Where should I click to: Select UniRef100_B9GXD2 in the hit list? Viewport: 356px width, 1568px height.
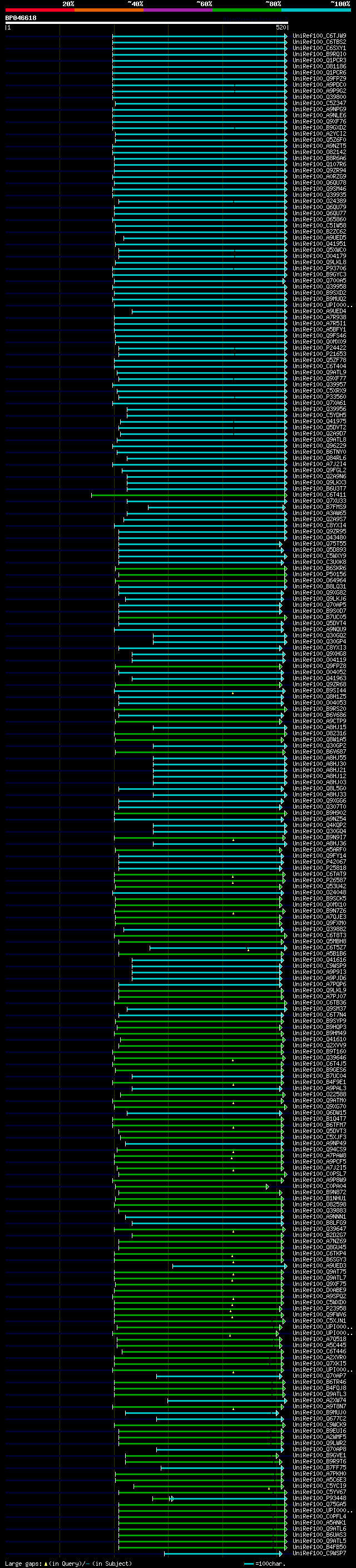click(319, 128)
